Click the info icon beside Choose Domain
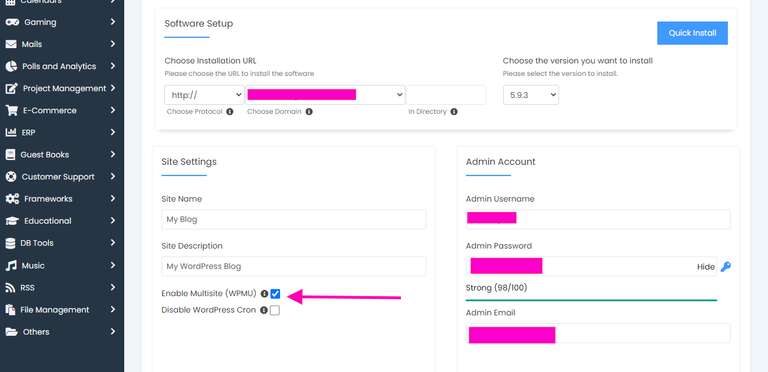The width and height of the screenshot is (768, 372). 309,112
